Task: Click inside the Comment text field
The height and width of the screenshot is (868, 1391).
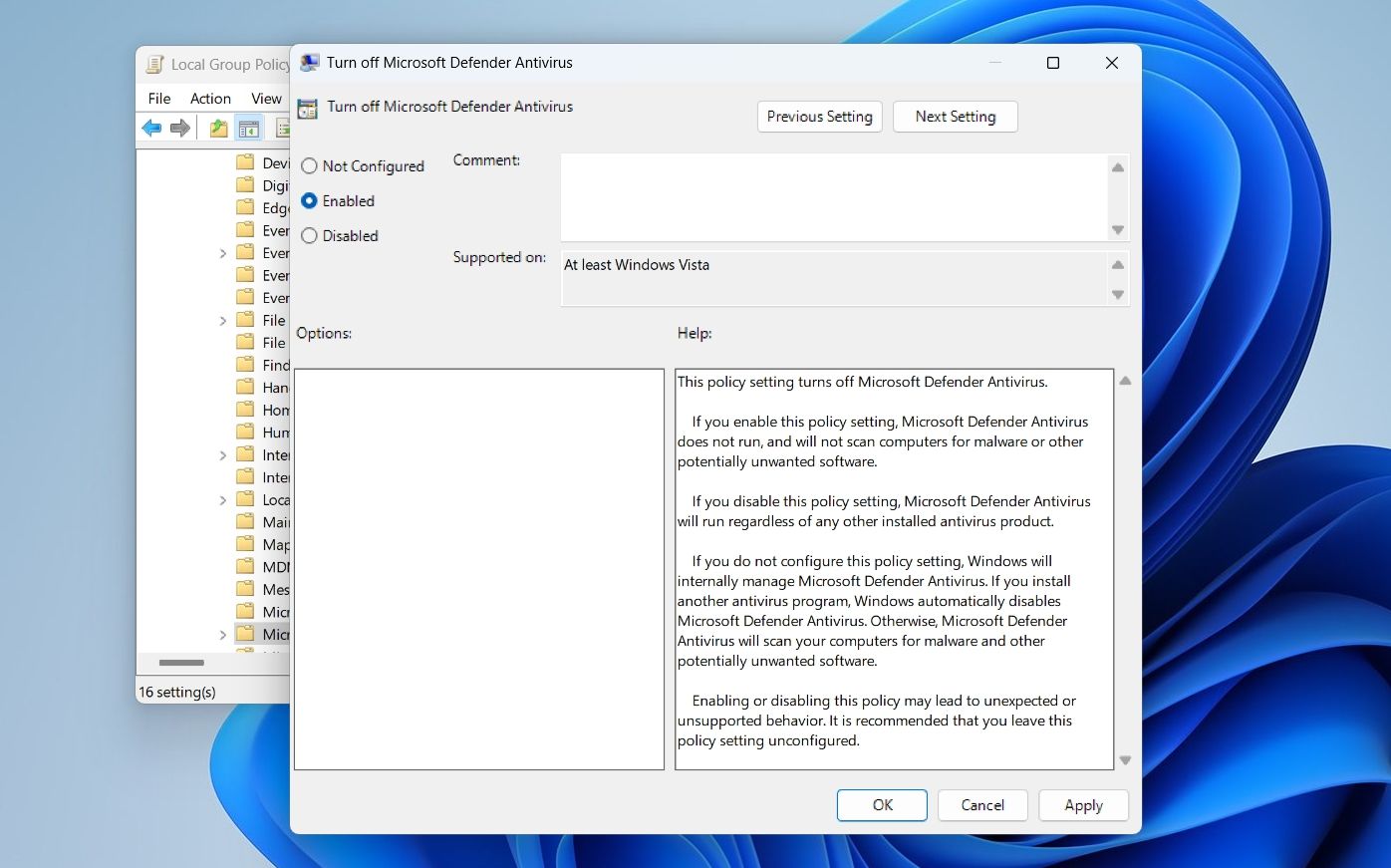Action: [834, 197]
